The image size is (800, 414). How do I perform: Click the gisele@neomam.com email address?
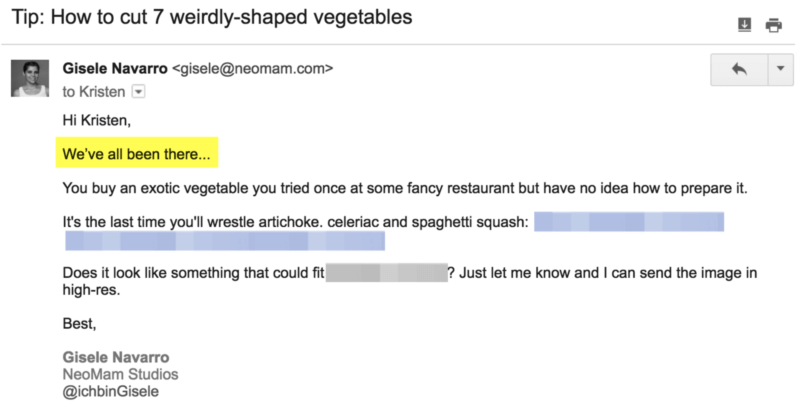point(252,69)
